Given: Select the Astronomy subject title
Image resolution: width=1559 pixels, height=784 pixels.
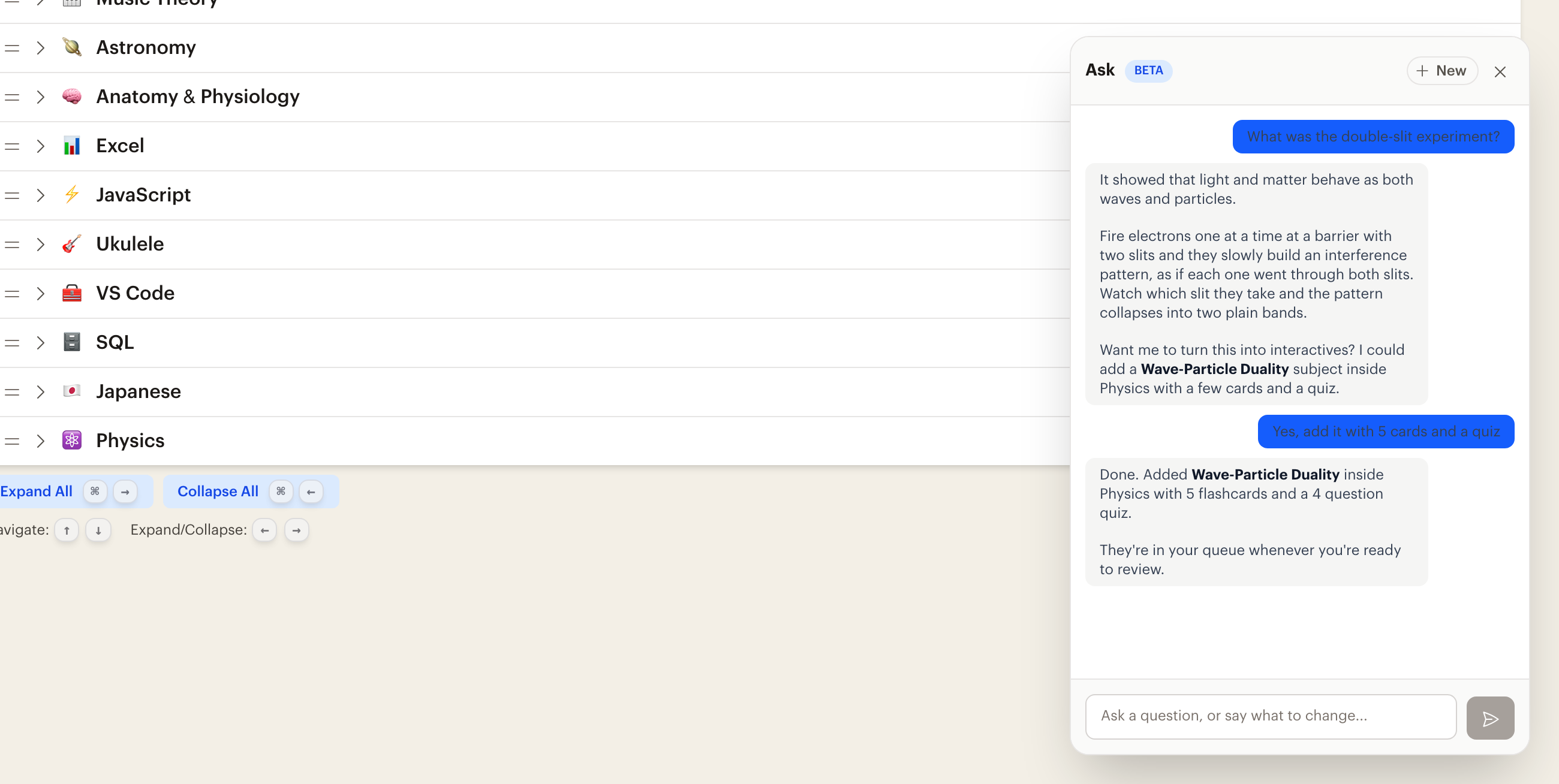Looking at the screenshot, I should [x=146, y=47].
